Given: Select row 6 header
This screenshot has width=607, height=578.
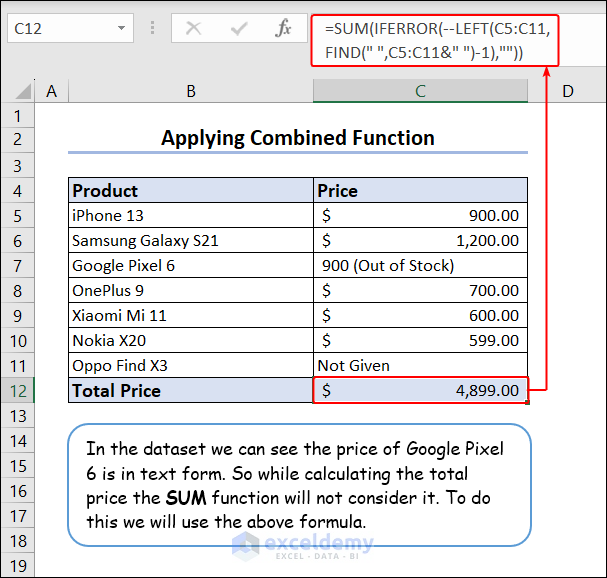Looking at the screenshot, I should pos(17,241).
